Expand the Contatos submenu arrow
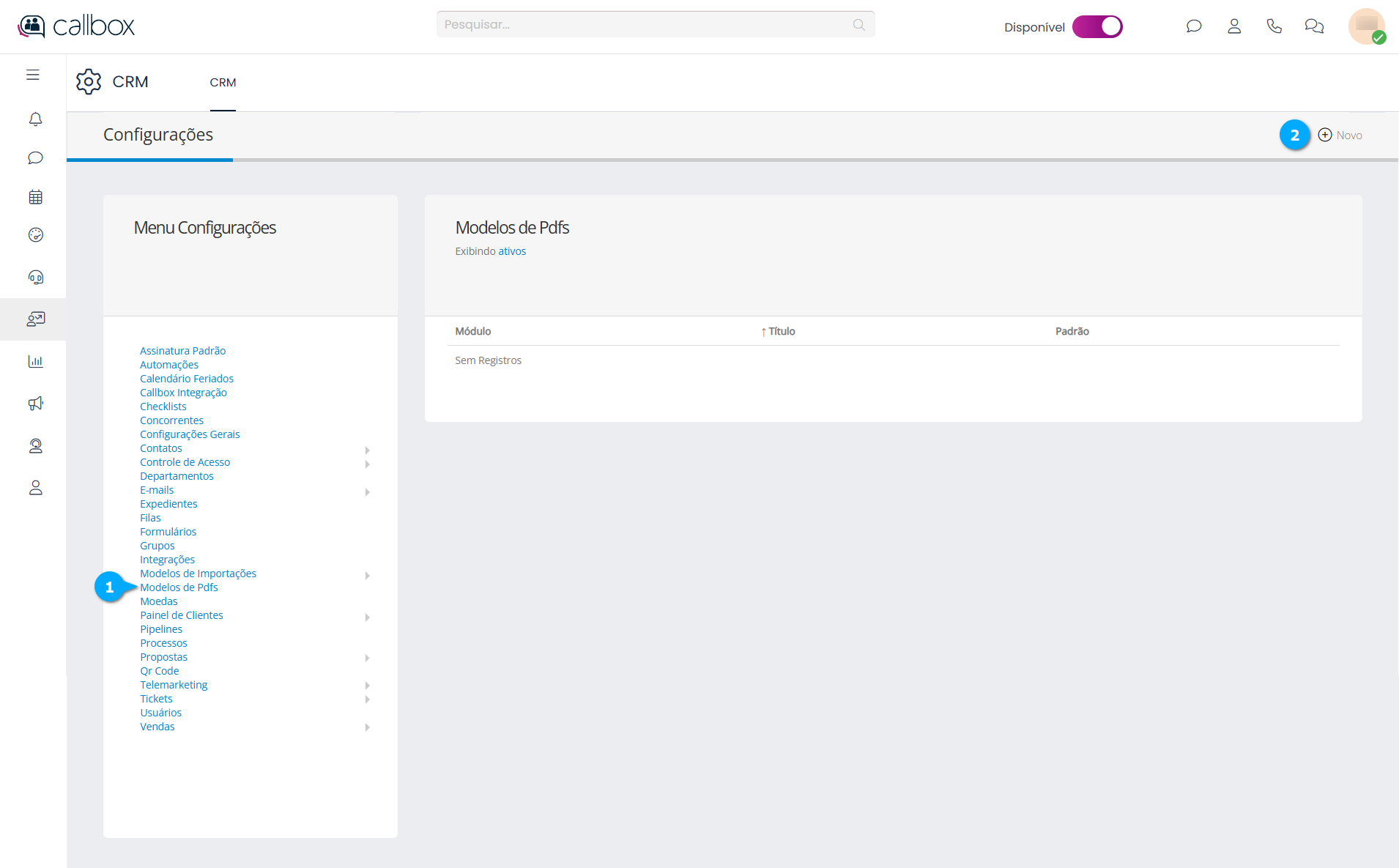Screen dimensions: 1399x868 coord(367,450)
